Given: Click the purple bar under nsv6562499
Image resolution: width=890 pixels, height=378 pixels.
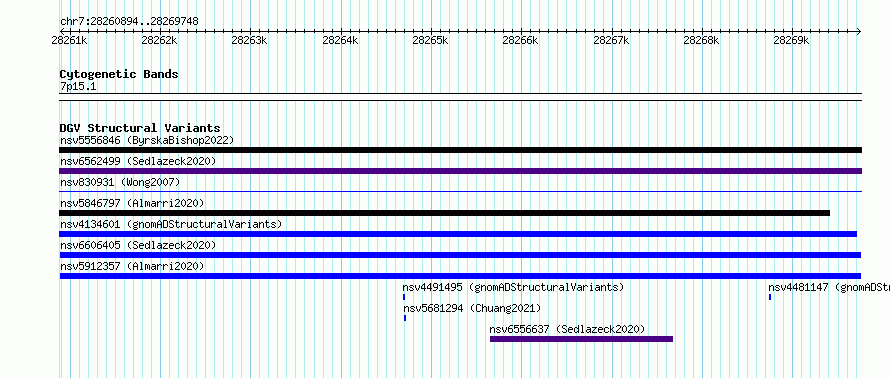Looking at the screenshot, I should pos(460,171).
